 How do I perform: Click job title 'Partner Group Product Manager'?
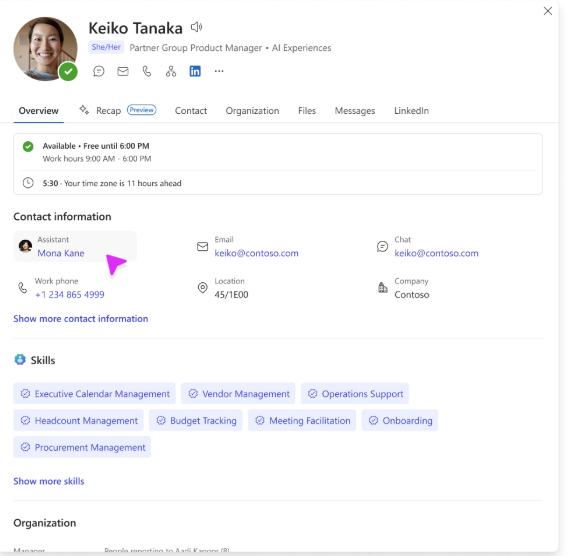pyautogui.click(x=196, y=48)
